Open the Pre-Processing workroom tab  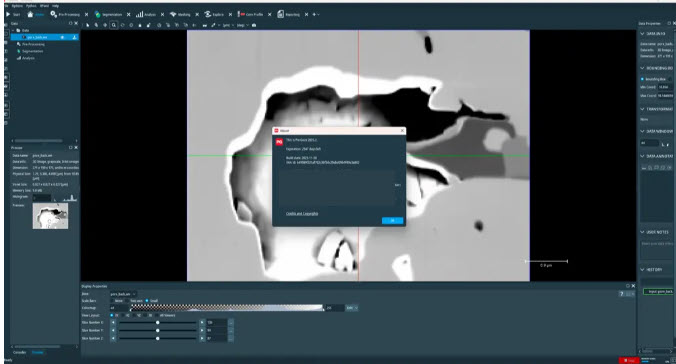[x=65, y=15]
